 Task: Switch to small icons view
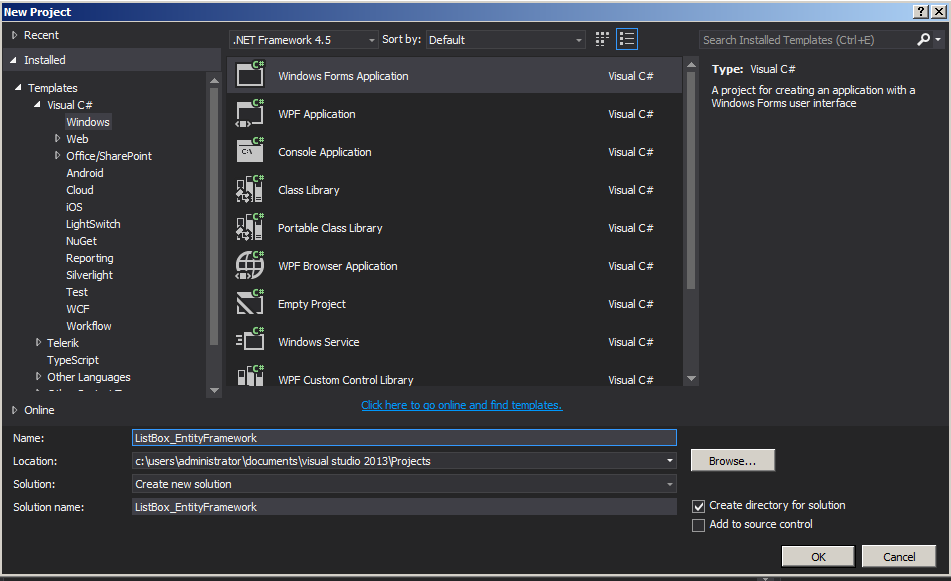(602, 40)
